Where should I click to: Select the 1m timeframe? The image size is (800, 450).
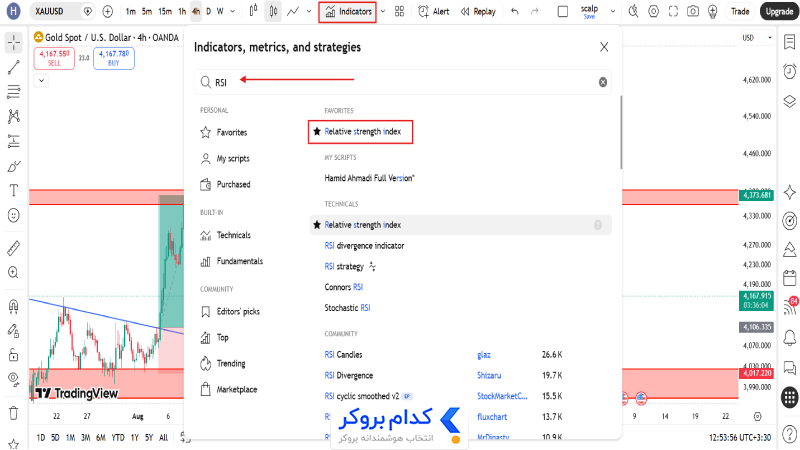click(x=131, y=11)
